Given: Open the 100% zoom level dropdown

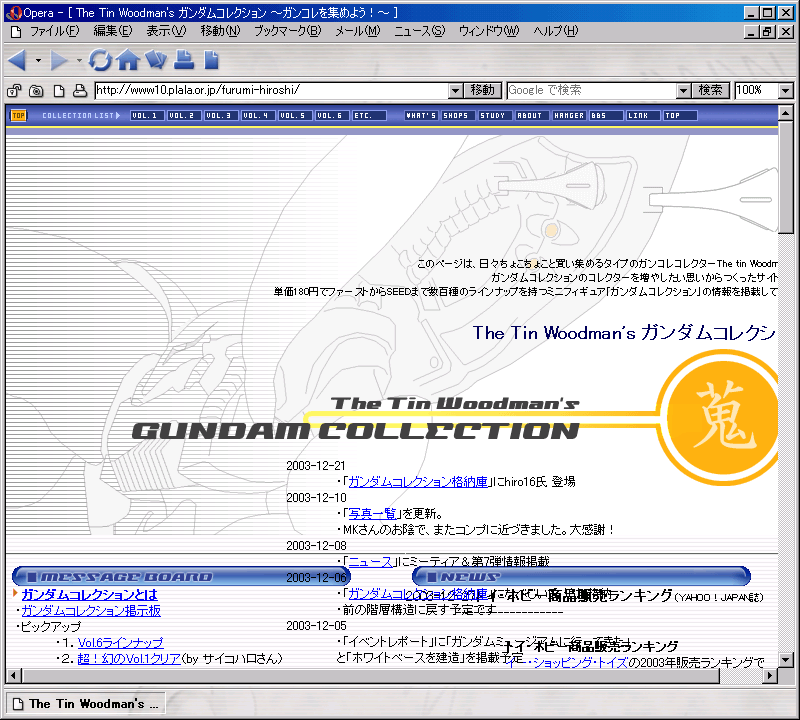Looking at the screenshot, I should click(786, 91).
